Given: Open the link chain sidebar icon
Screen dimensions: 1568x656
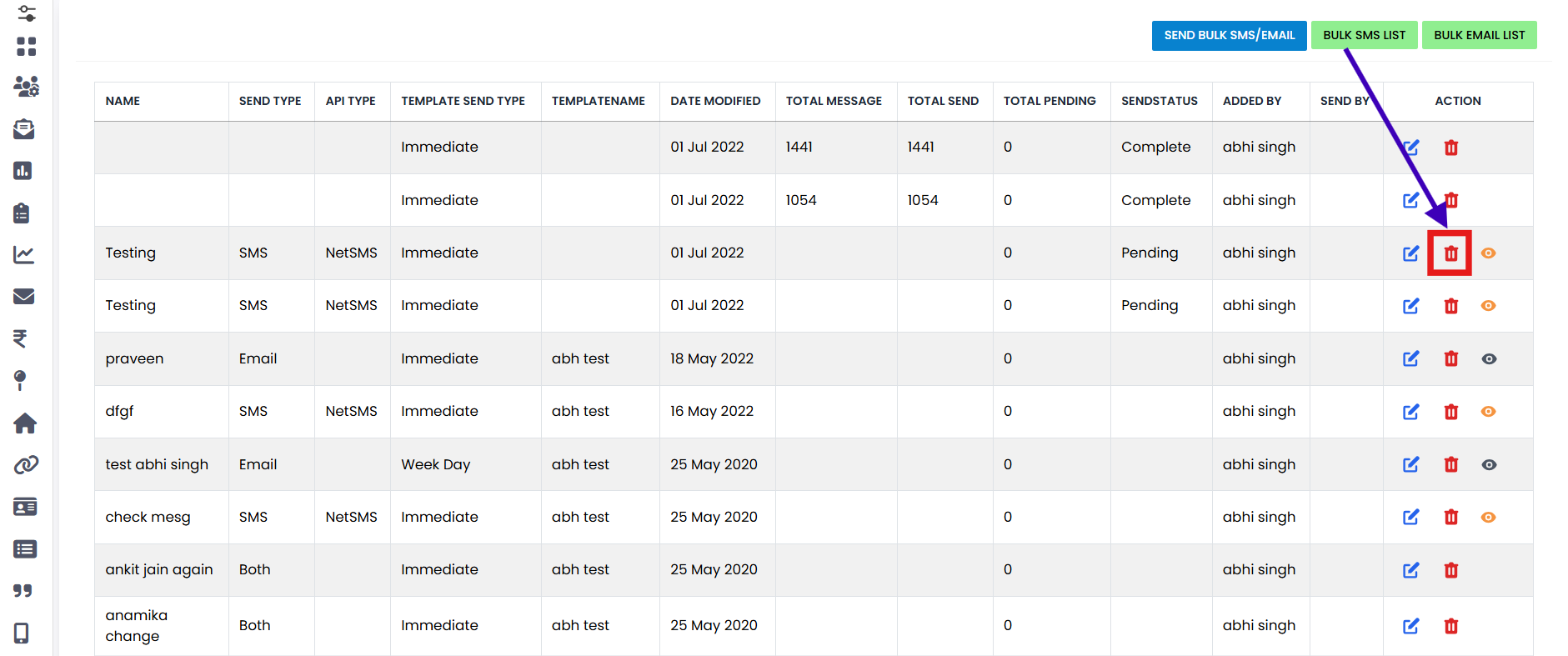Looking at the screenshot, I should point(26,465).
